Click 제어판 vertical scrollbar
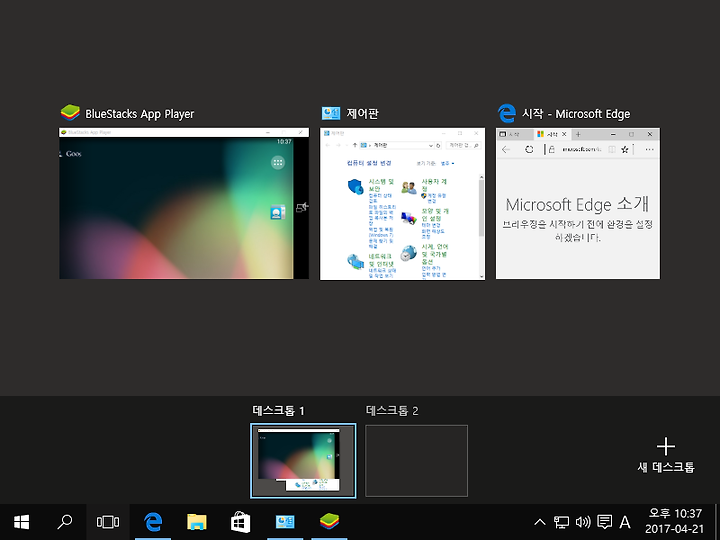720x540 pixels. pyautogui.click(x=482, y=227)
